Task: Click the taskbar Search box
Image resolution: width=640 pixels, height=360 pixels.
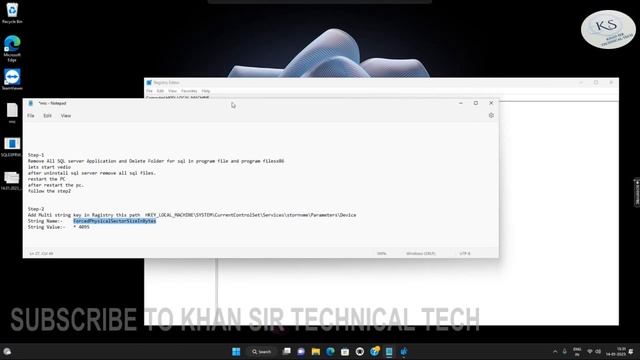Action: pyautogui.click(x=261, y=351)
